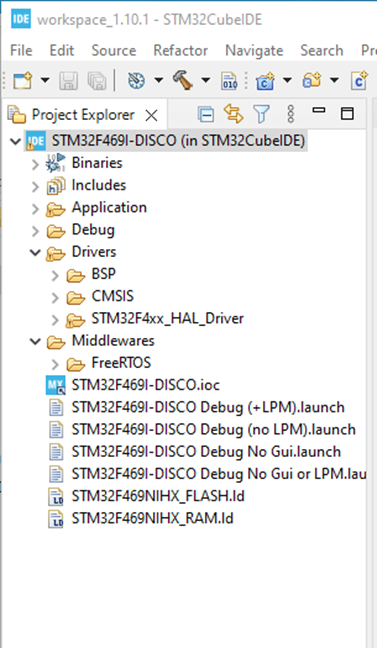Select the Debug folder label
The width and height of the screenshot is (377, 648).
coord(93,230)
